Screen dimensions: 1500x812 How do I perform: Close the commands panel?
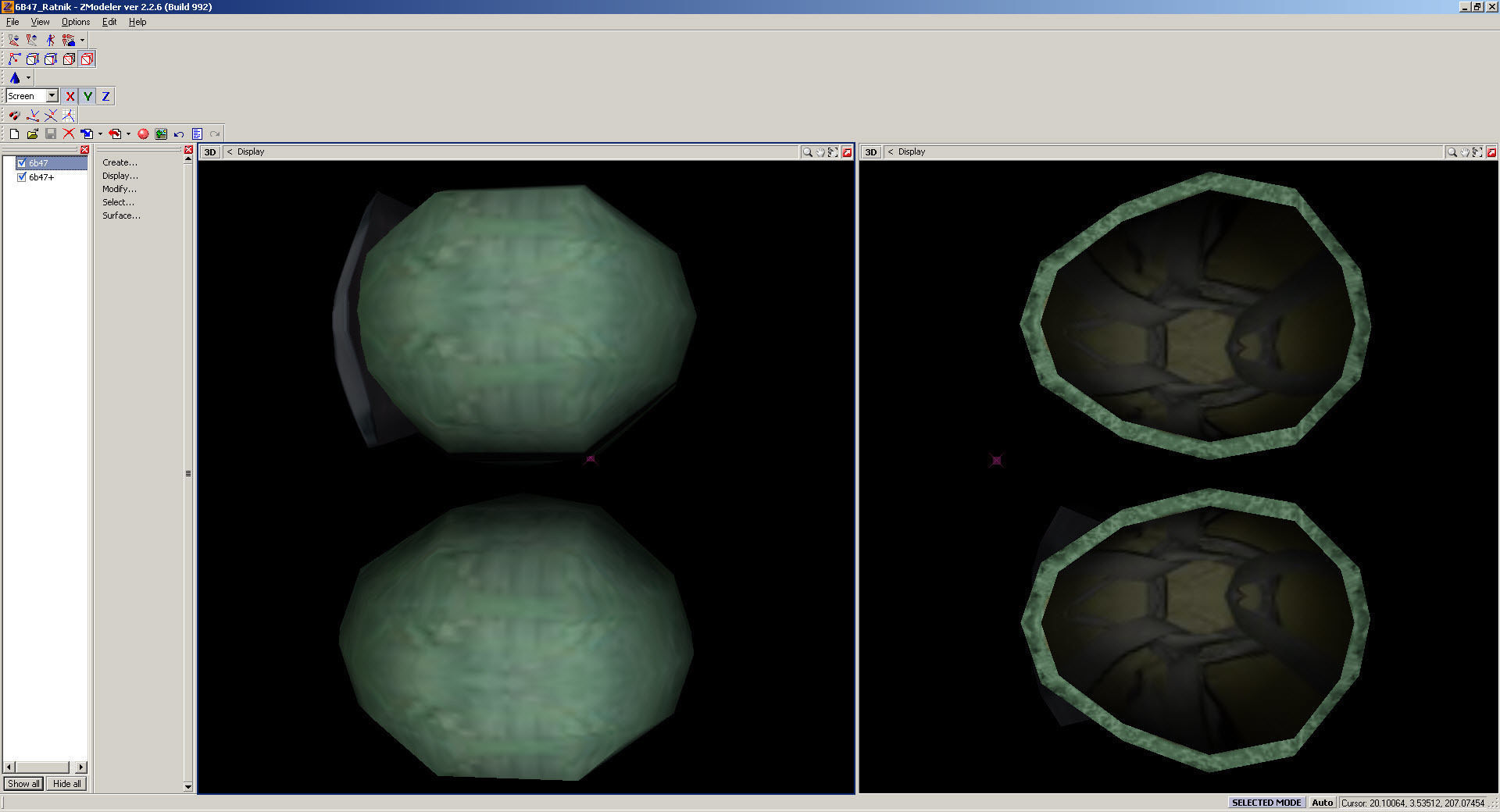coord(188,149)
